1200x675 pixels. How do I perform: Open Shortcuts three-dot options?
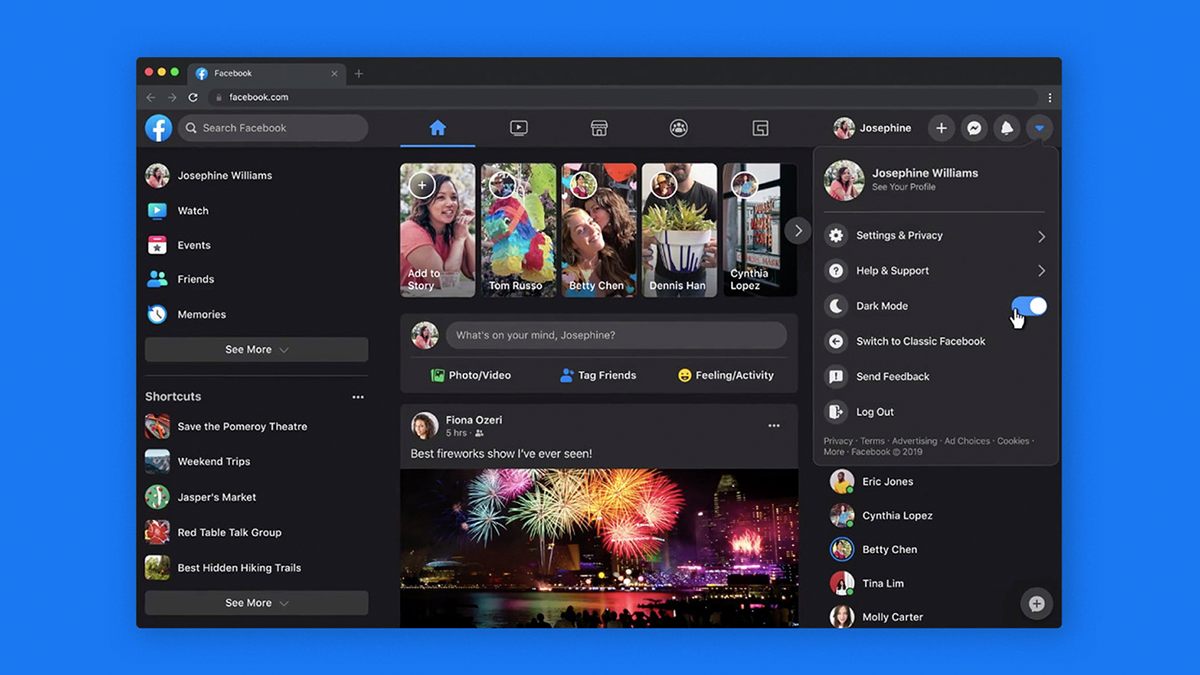(358, 397)
